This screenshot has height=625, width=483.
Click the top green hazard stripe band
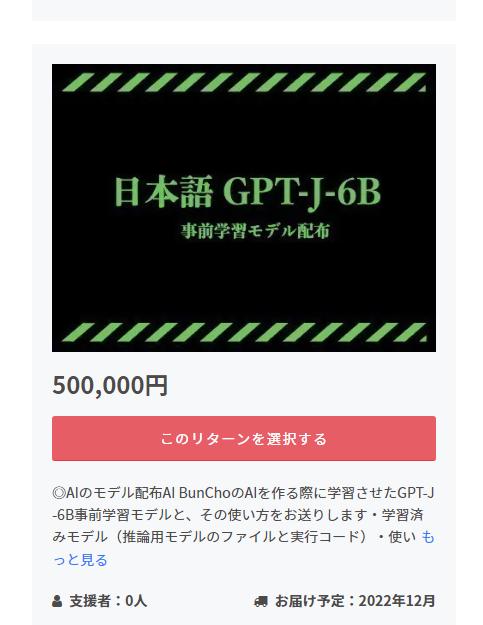pyautogui.click(x=244, y=82)
